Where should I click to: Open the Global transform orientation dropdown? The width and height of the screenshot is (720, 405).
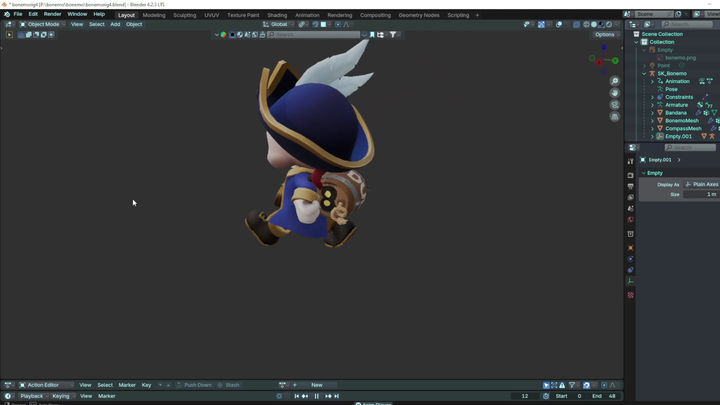(x=279, y=24)
